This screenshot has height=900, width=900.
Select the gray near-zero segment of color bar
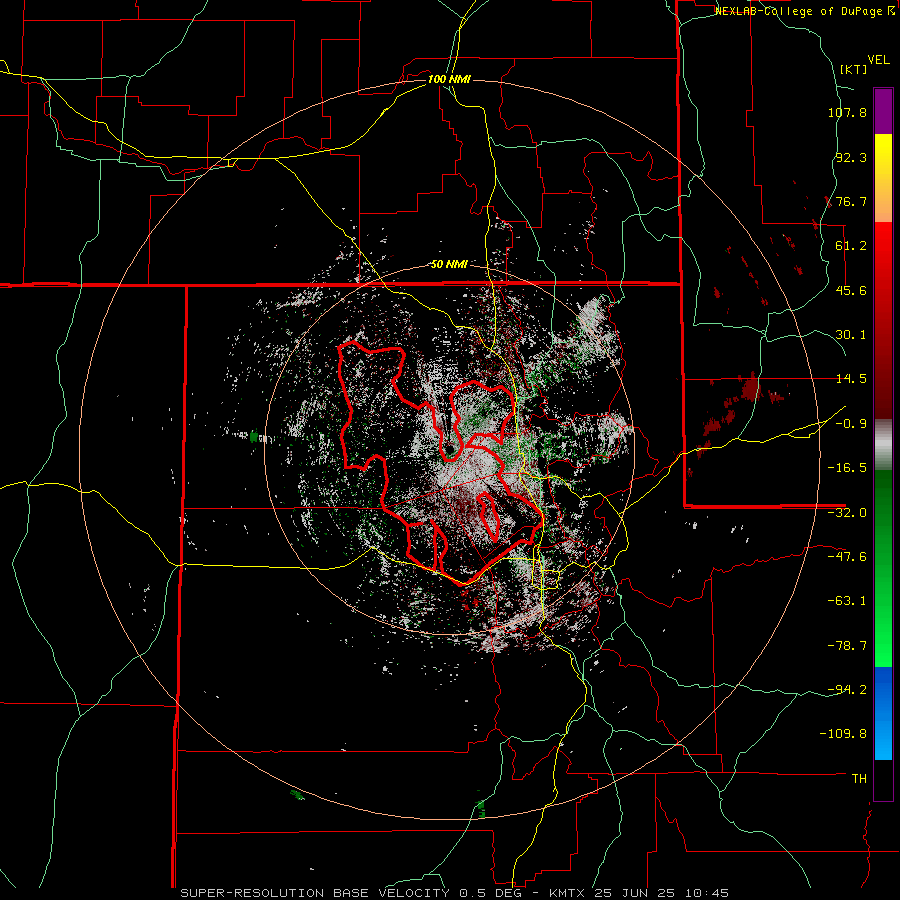point(883,445)
